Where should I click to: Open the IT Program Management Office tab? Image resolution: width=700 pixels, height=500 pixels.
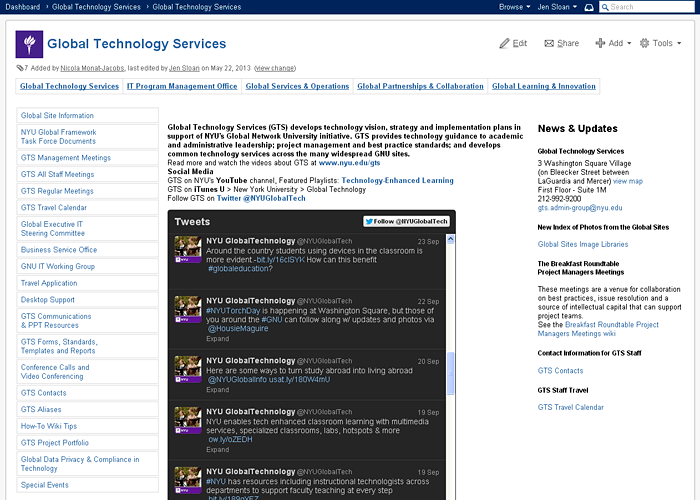pyautogui.click(x=182, y=86)
